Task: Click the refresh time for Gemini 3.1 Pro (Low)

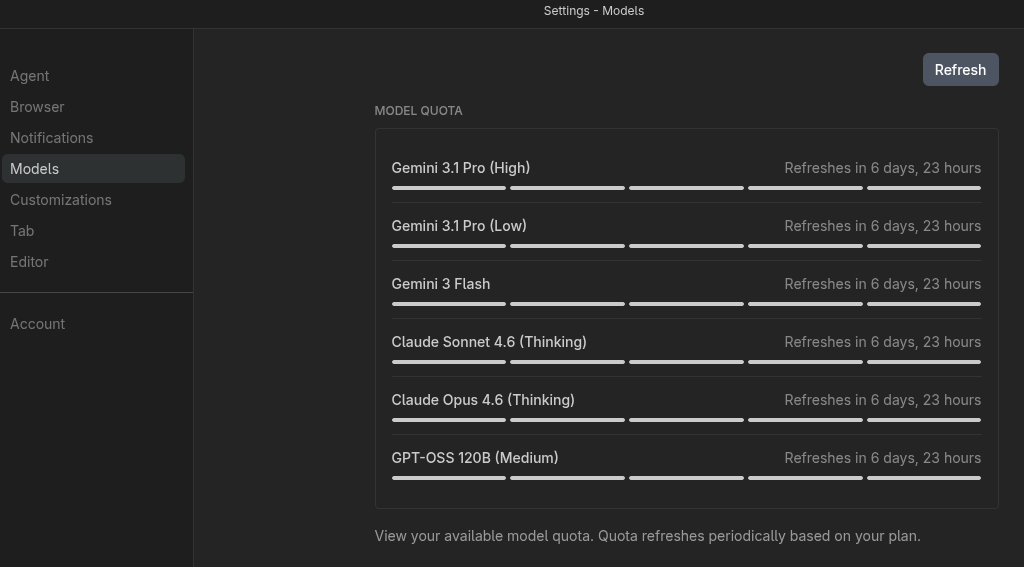Action: tap(882, 226)
